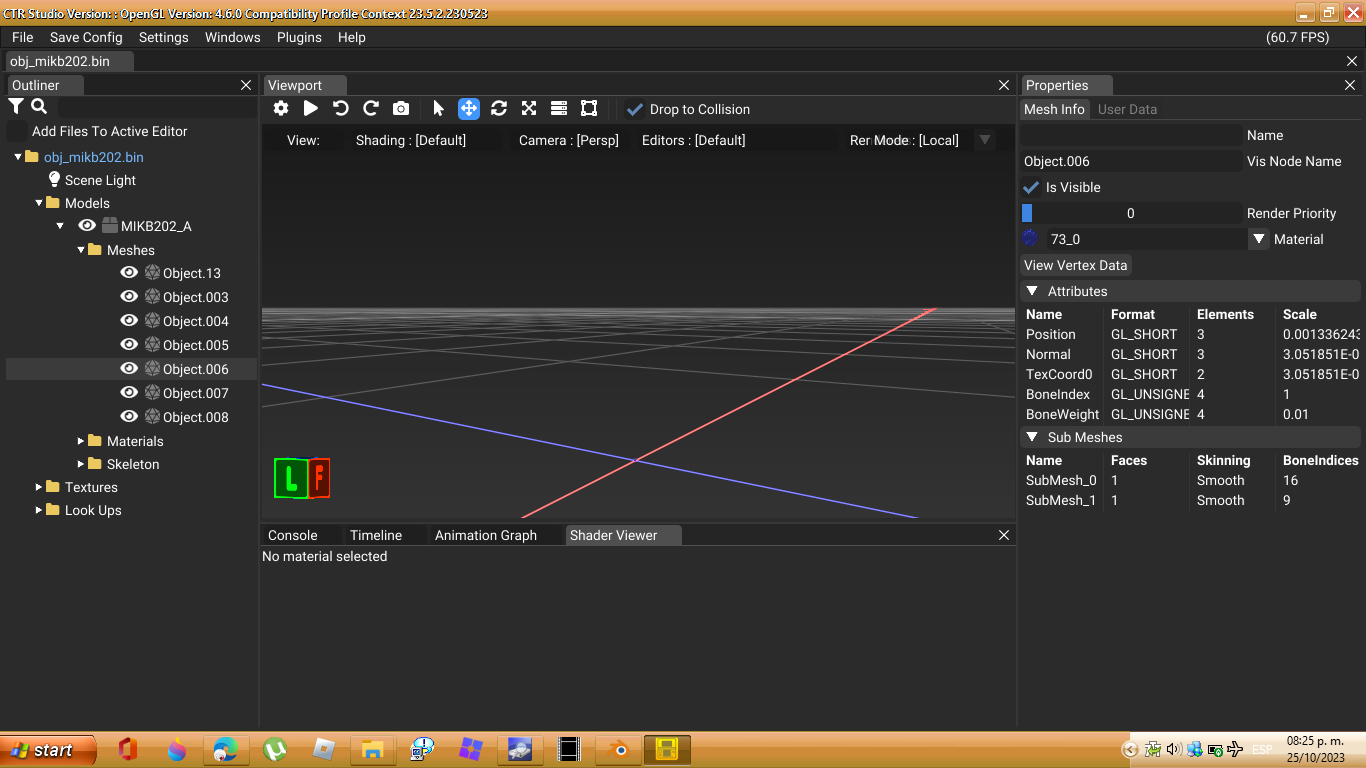Click the View Vertex Data button
The height and width of the screenshot is (768, 1366).
[1075, 265]
